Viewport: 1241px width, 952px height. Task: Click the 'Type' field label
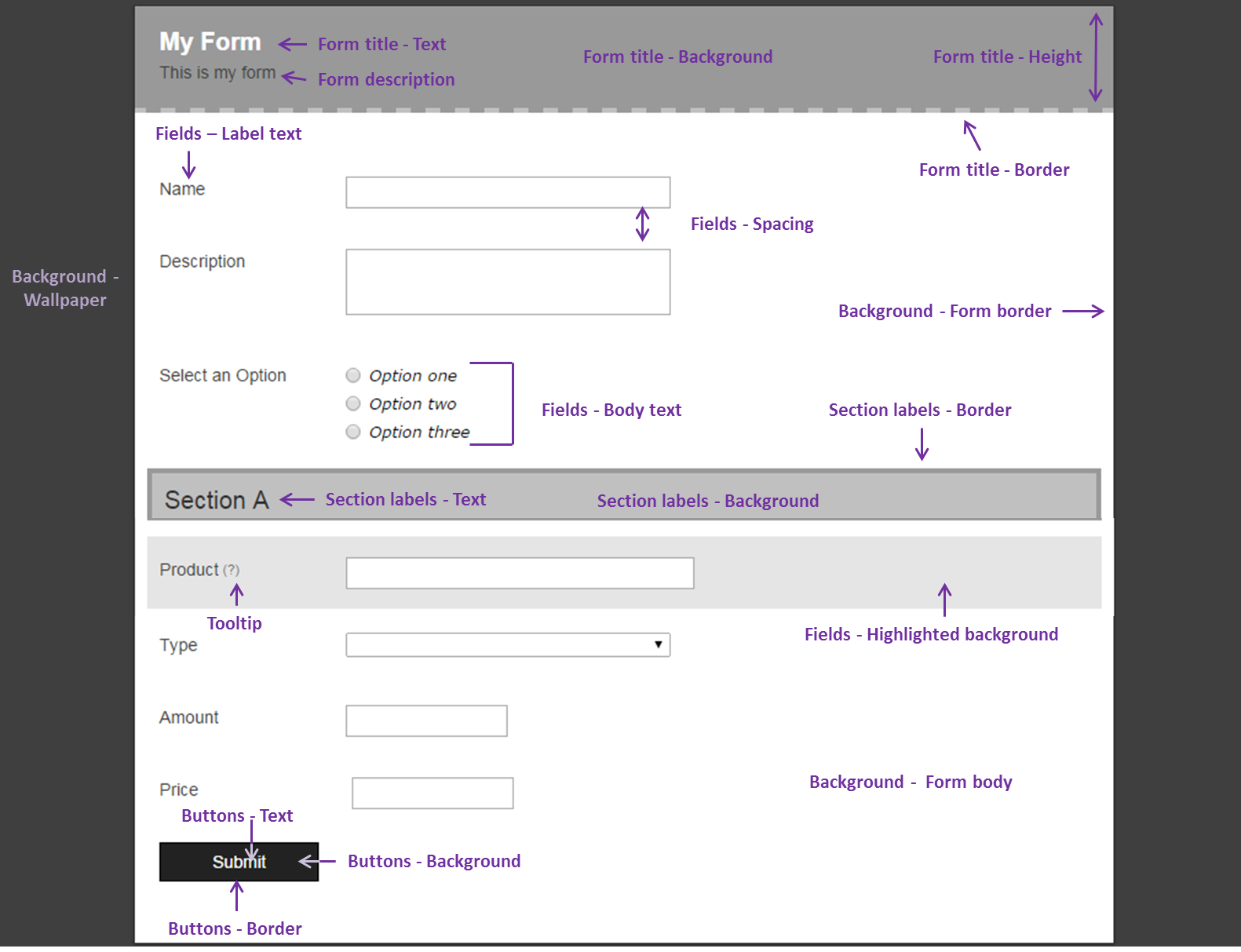[178, 645]
